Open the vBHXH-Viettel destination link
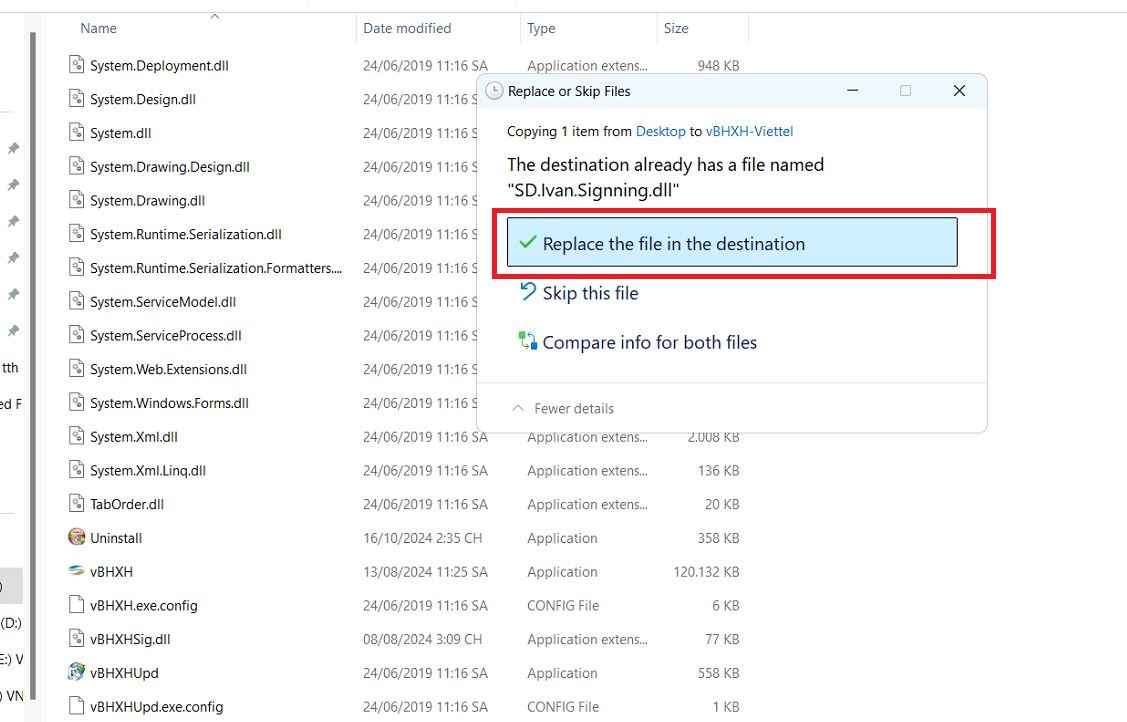 pyautogui.click(x=749, y=131)
